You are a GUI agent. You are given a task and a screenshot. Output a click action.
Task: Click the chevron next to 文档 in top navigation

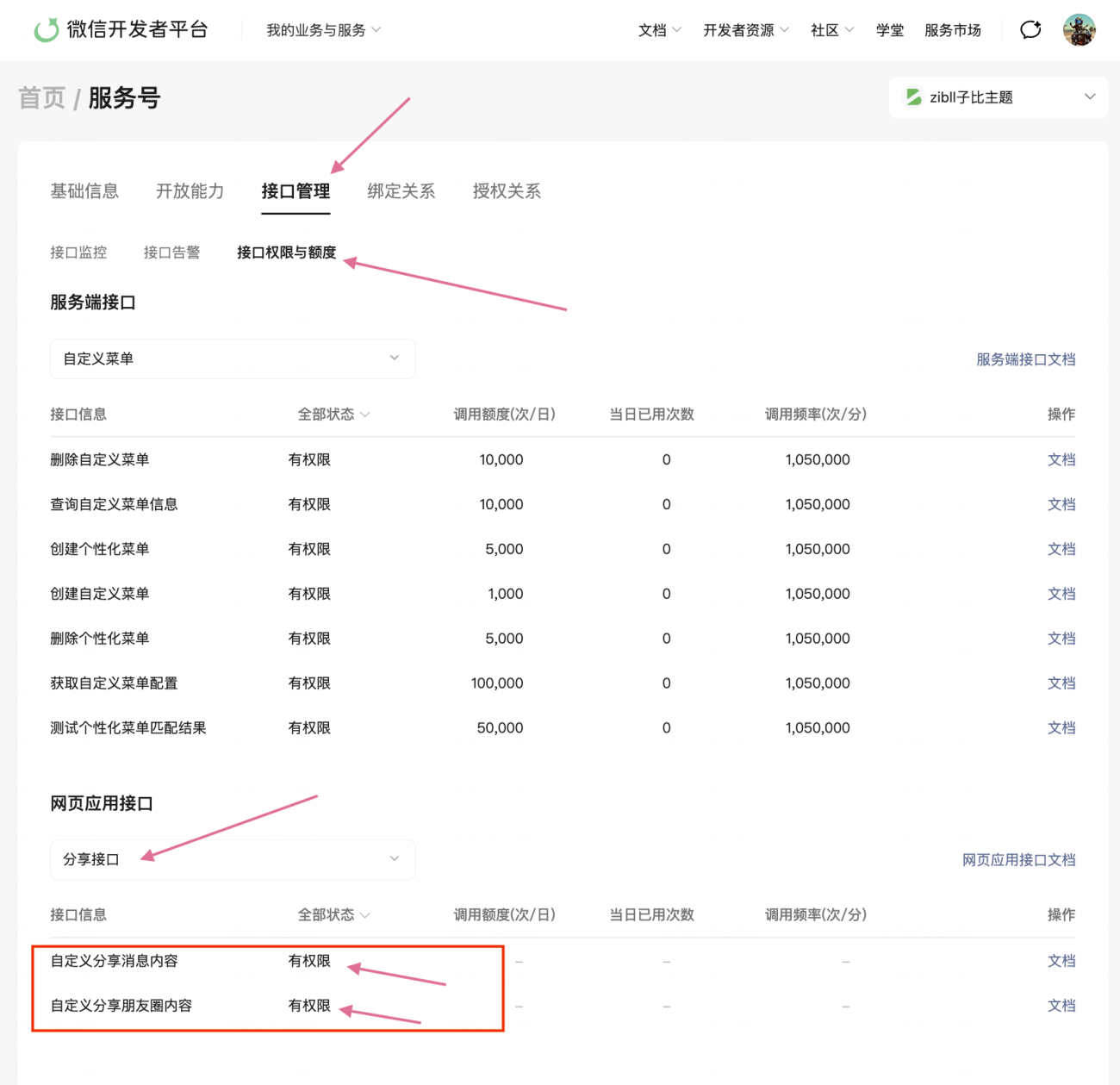(676, 29)
